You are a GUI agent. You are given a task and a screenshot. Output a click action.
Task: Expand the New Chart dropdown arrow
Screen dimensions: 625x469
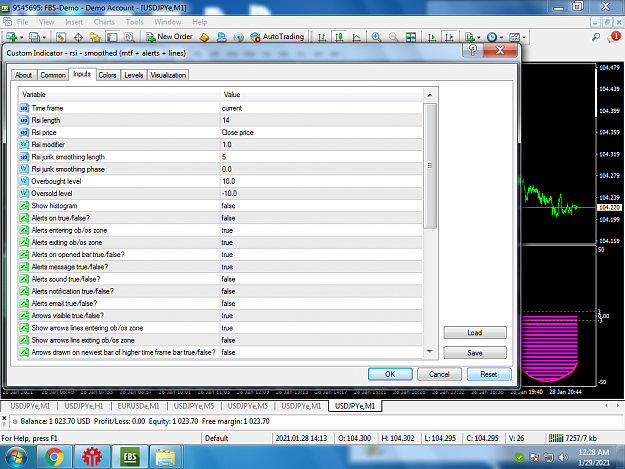(x=22, y=37)
